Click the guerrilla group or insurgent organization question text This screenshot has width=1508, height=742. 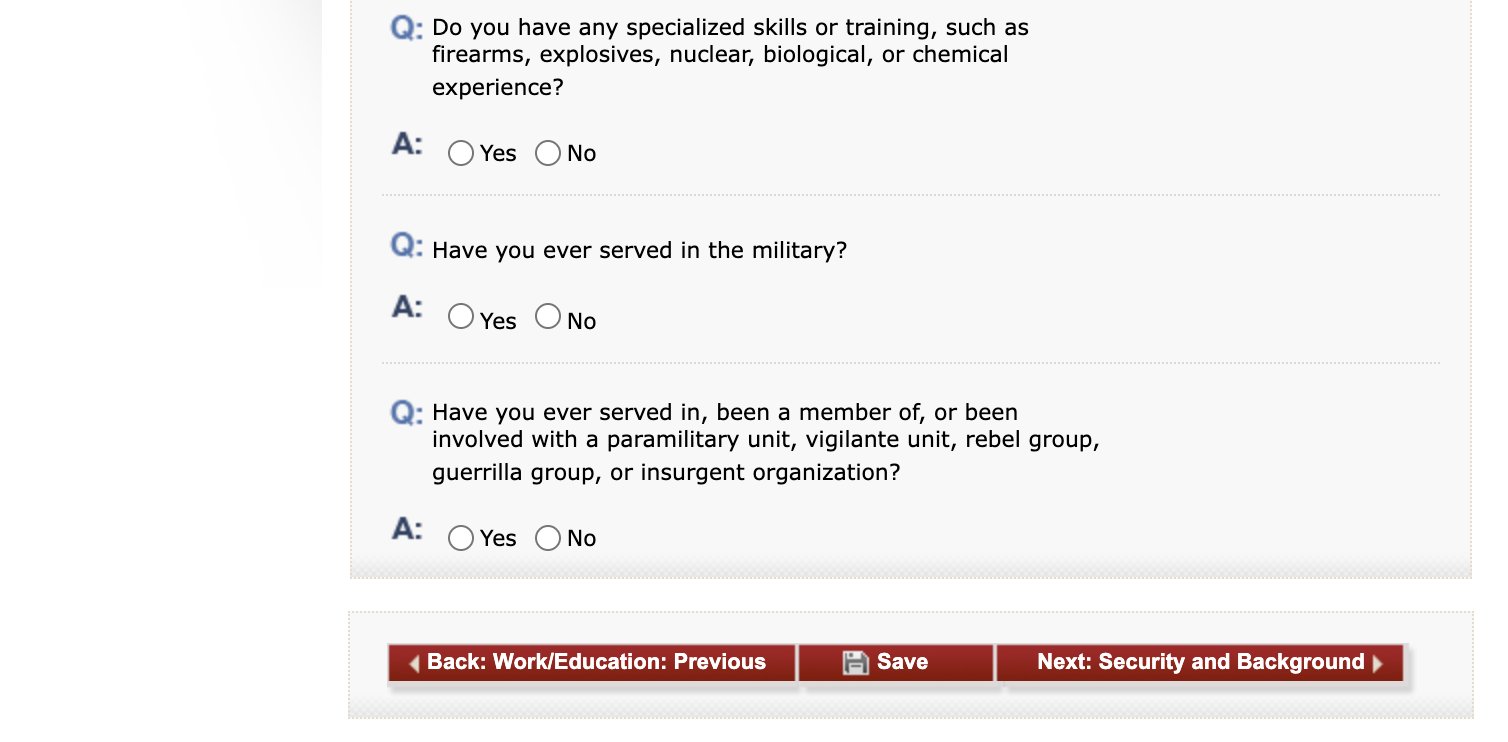click(766, 441)
